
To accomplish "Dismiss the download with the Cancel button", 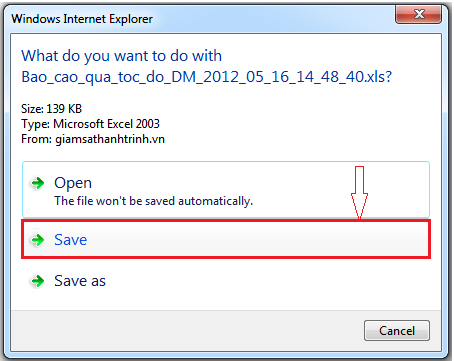I will tap(397, 330).
